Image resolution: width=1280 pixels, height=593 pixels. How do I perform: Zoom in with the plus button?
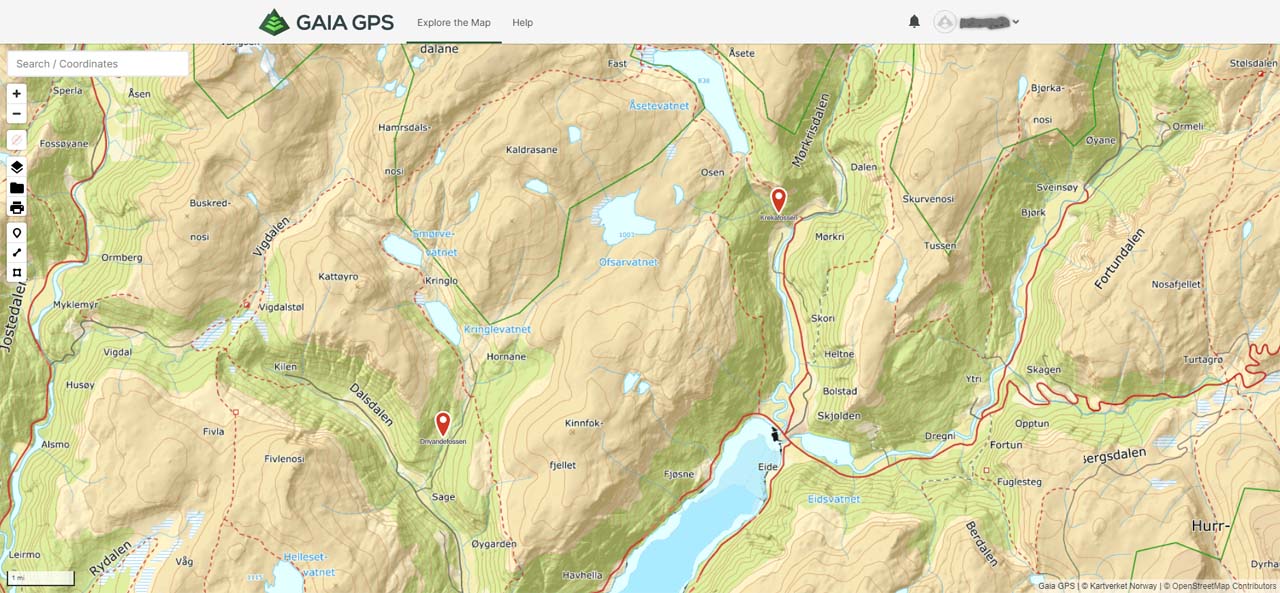pyautogui.click(x=17, y=93)
